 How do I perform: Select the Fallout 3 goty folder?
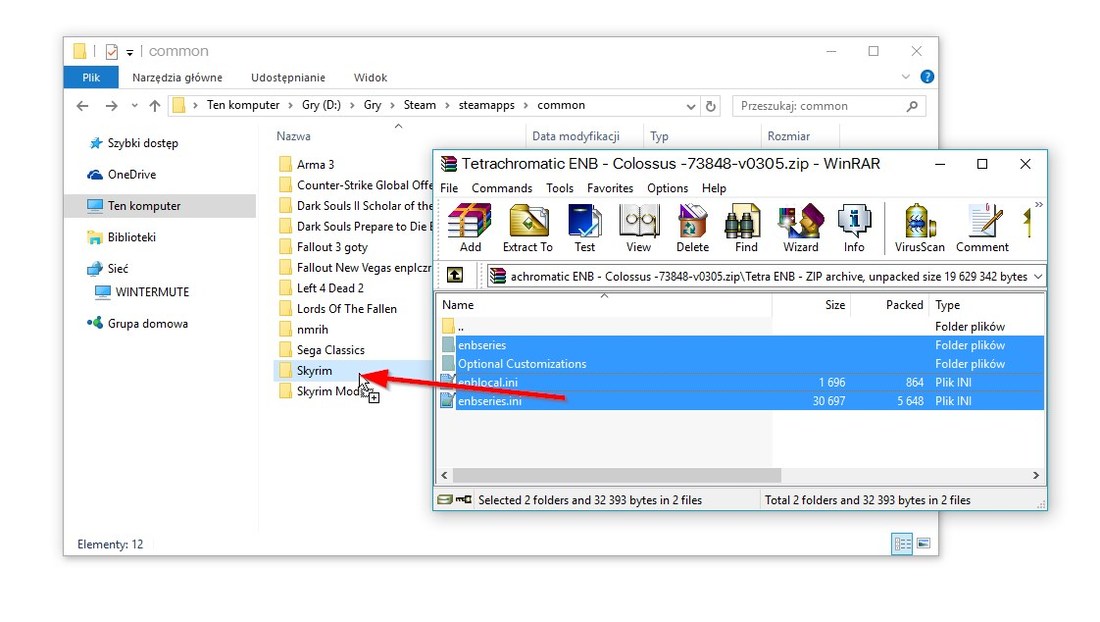(323, 247)
